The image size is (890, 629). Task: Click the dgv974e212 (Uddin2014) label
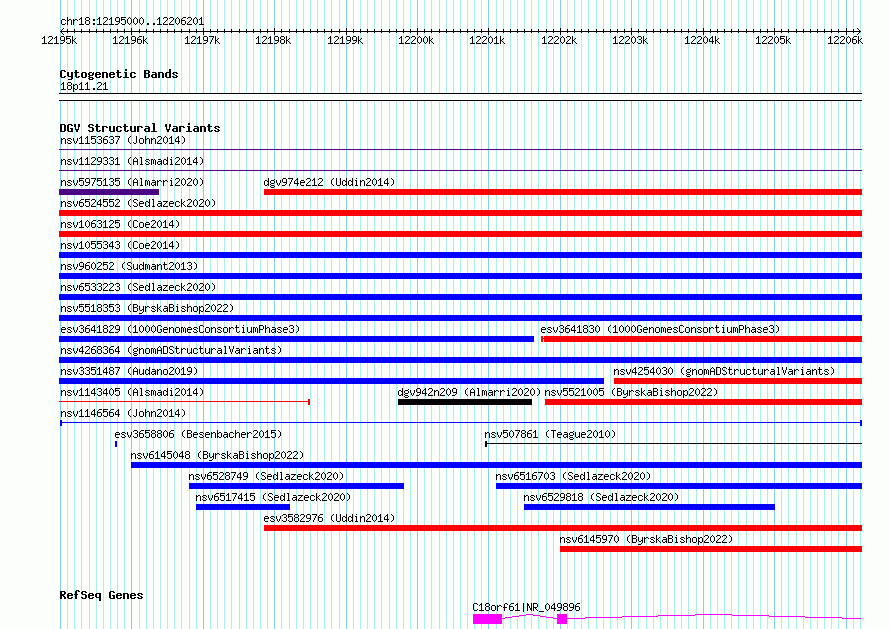(x=329, y=182)
